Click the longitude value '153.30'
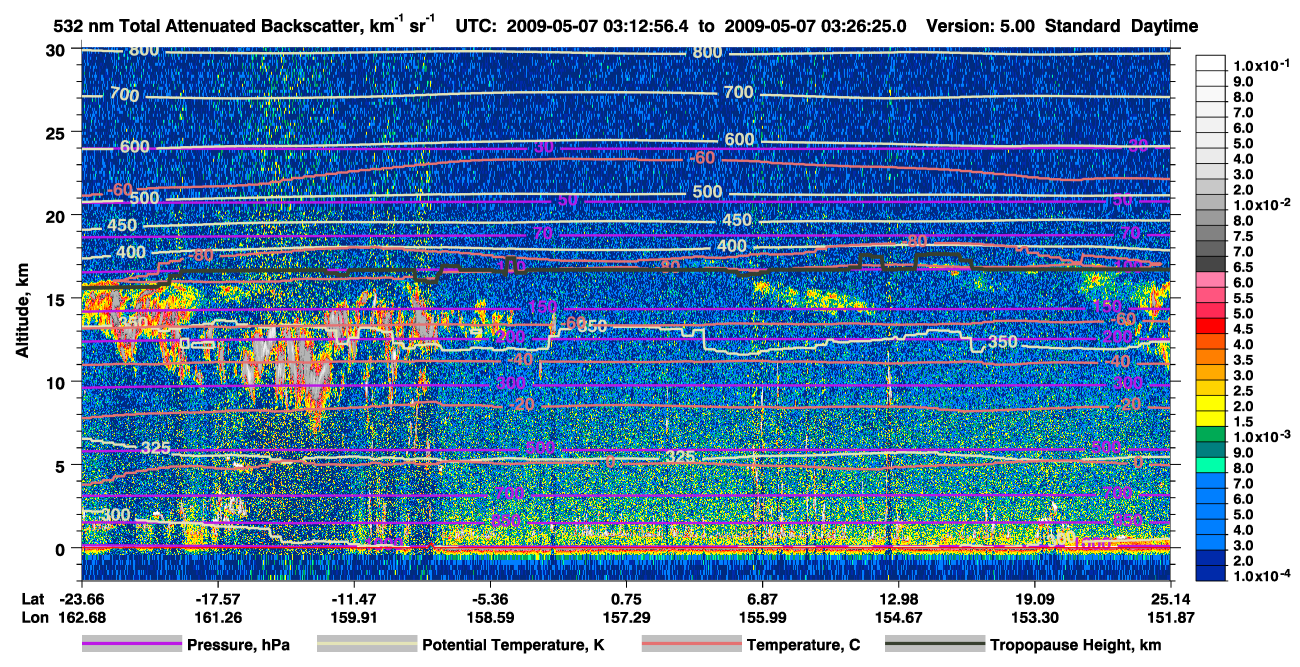 (x=1035, y=618)
